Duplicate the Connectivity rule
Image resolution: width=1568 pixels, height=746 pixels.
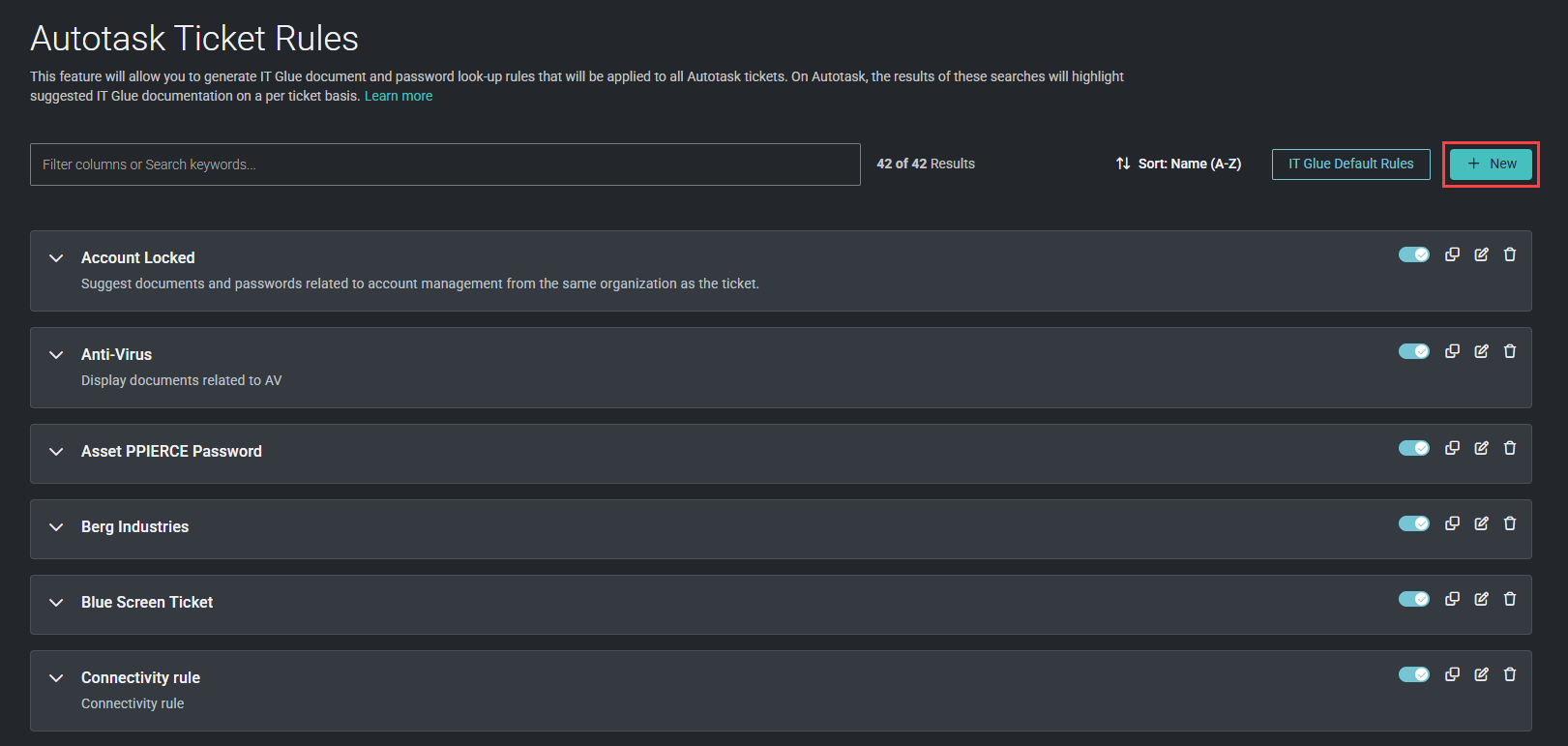[x=1452, y=674]
